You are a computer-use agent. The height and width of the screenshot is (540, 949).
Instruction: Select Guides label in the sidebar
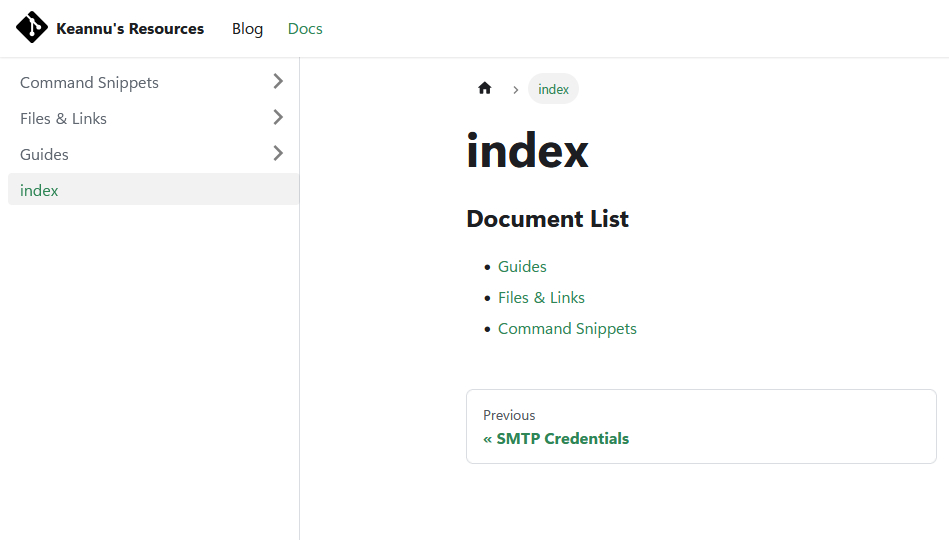(44, 155)
